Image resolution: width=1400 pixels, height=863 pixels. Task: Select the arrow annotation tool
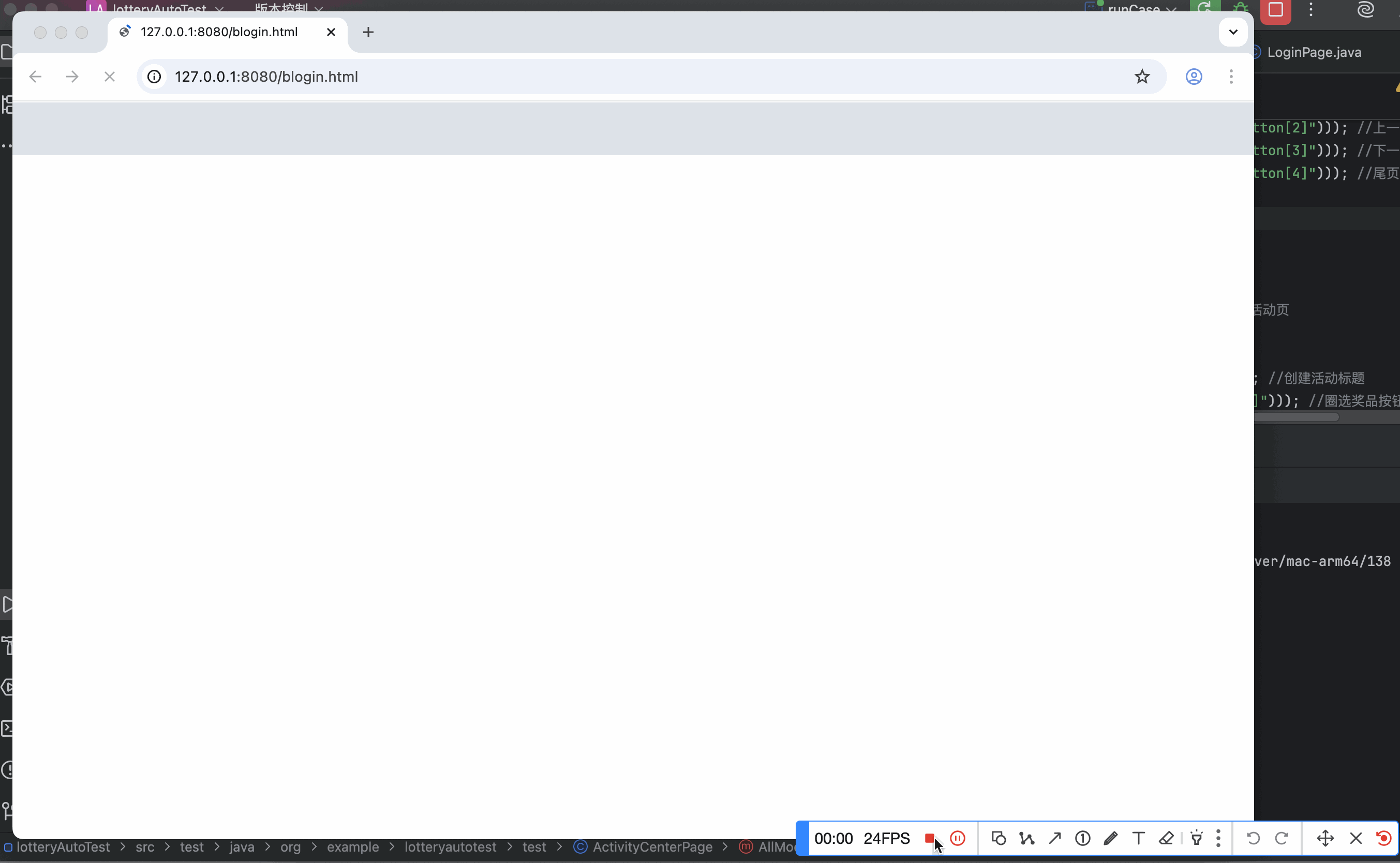(1055, 839)
